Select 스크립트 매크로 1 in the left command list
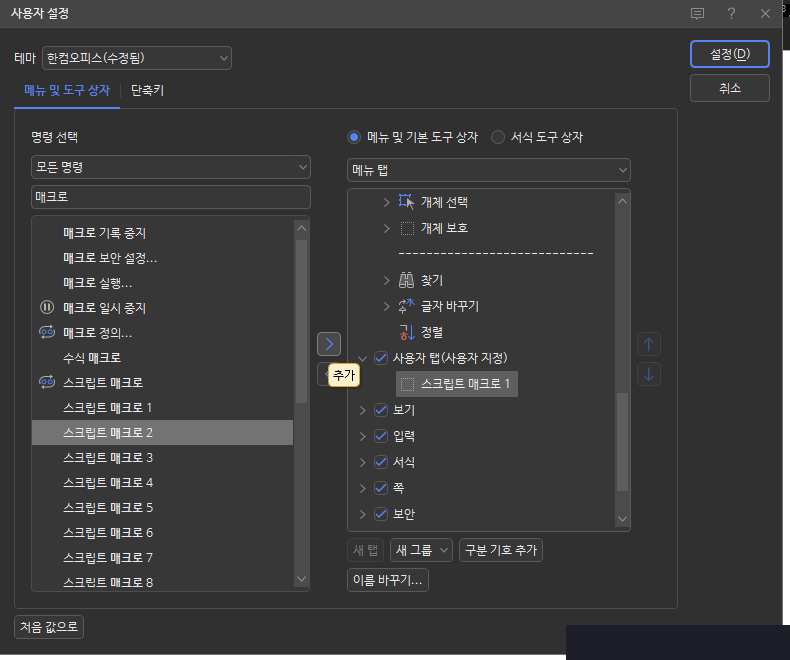The height and width of the screenshot is (660, 790). (x=162, y=408)
